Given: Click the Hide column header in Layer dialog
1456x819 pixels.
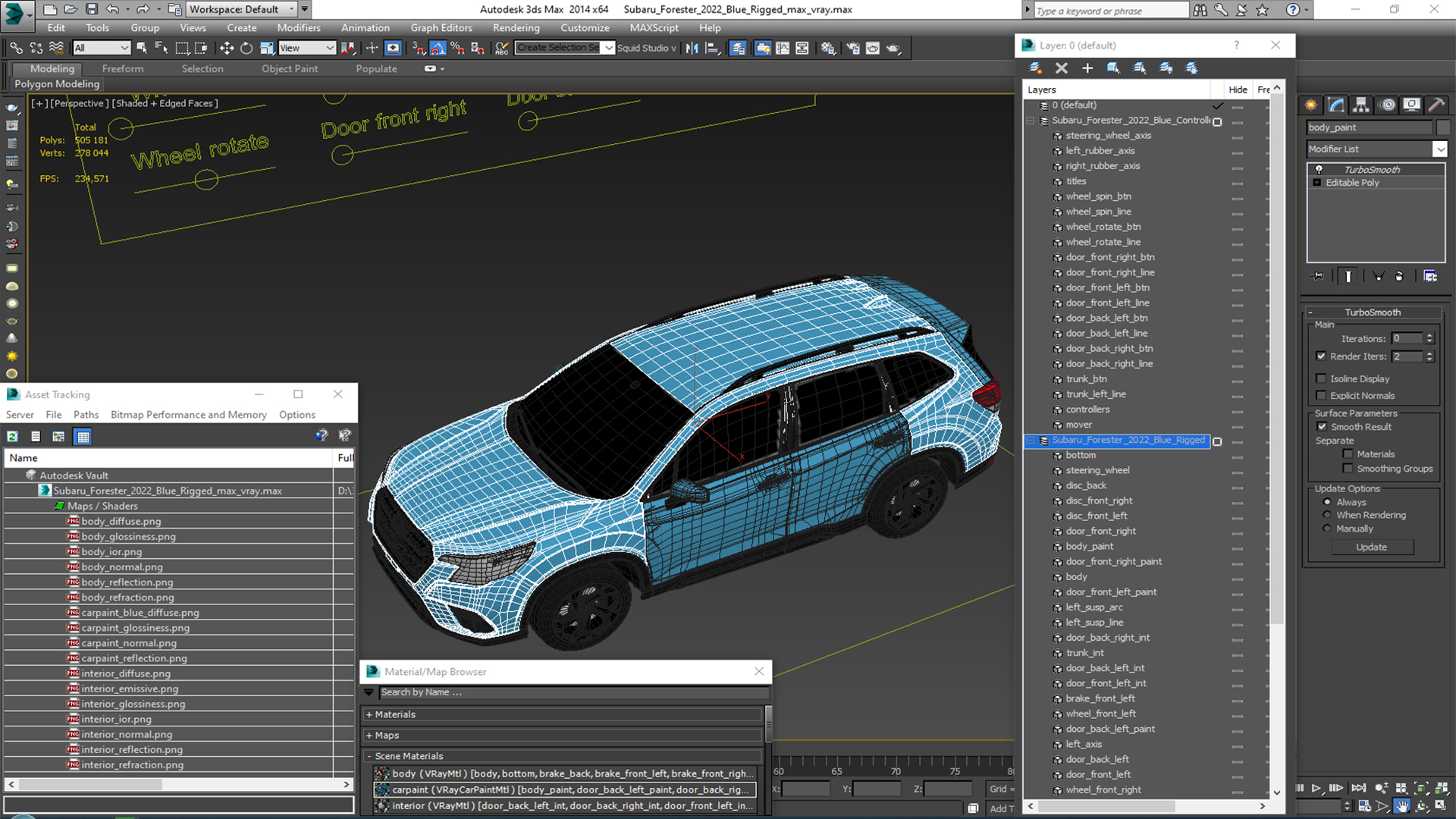Looking at the screenshot, I should pyautogui.click(x=1238, y=89).
